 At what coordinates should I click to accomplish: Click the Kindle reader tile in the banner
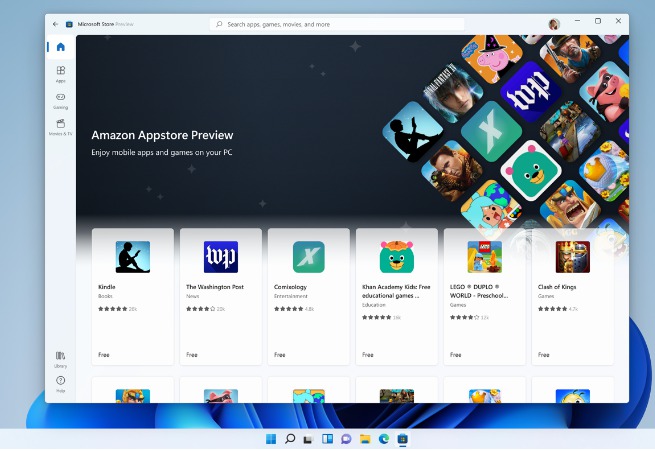pyautogui.click(x=413, y=132)
